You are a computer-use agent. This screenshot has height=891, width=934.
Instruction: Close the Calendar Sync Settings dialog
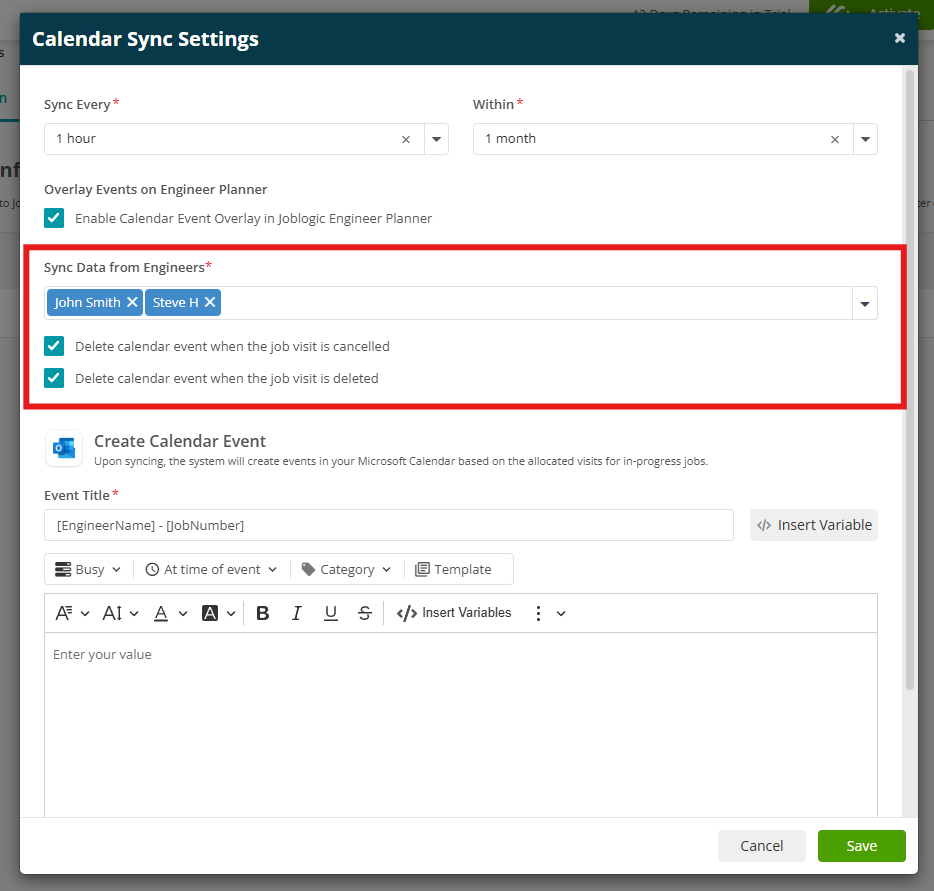[899, 38]
